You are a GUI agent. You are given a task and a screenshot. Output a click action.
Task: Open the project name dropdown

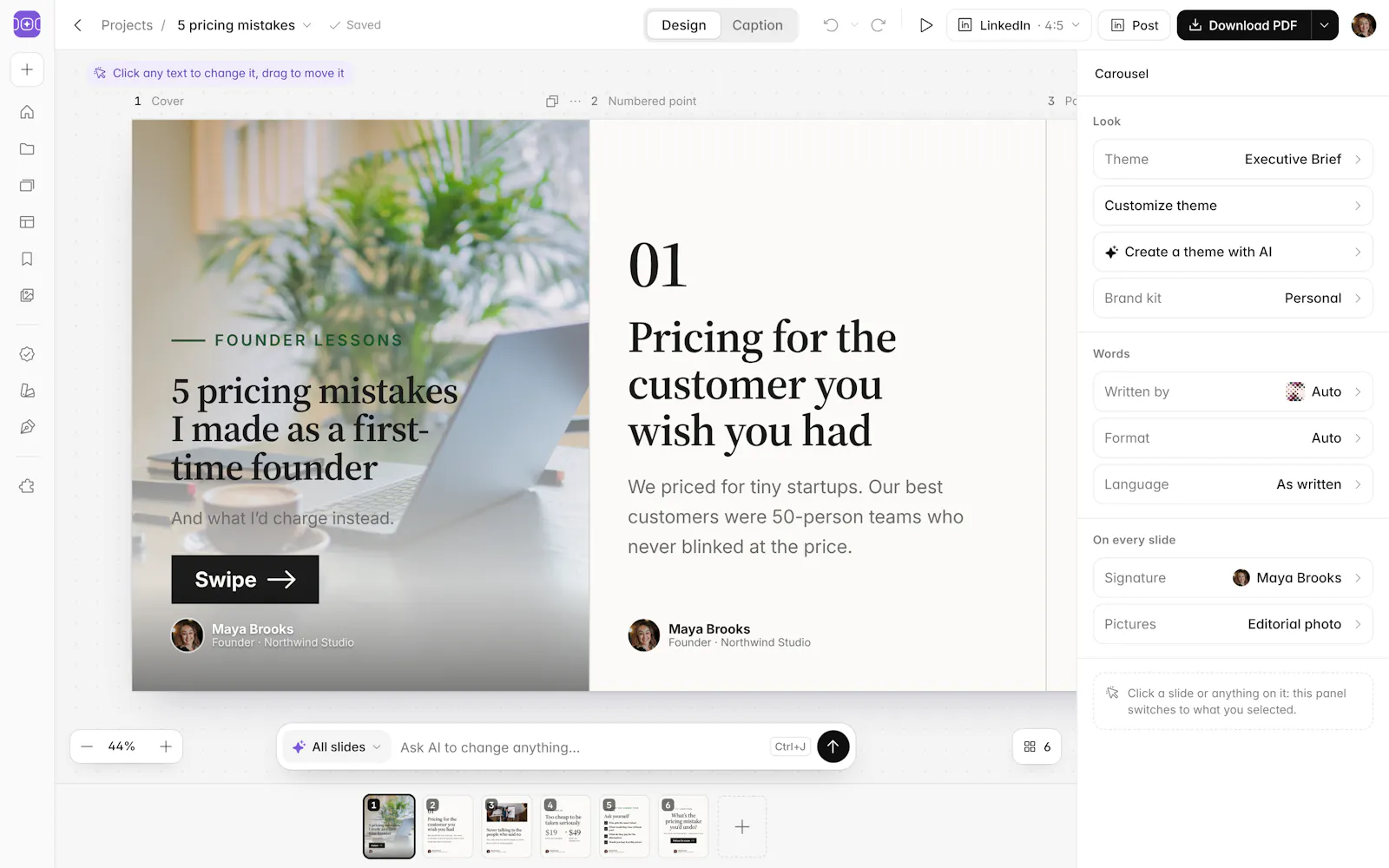click(244, 25)
